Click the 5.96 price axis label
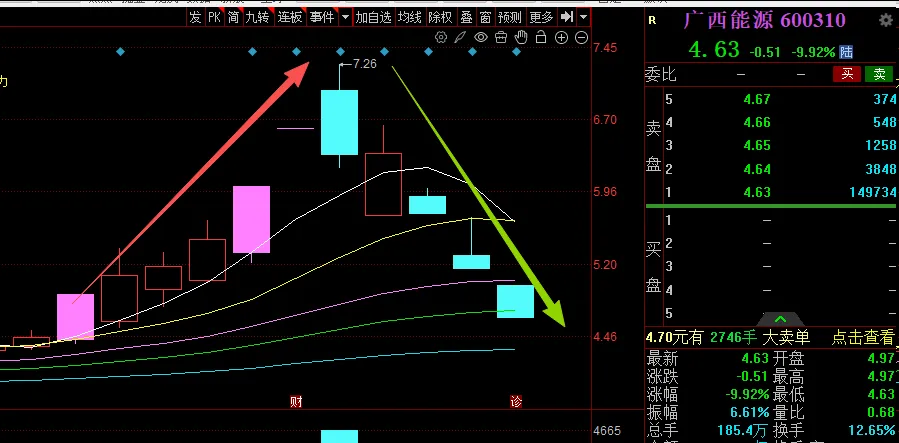This screenshot has width=899, height=443. click(605, 191)
